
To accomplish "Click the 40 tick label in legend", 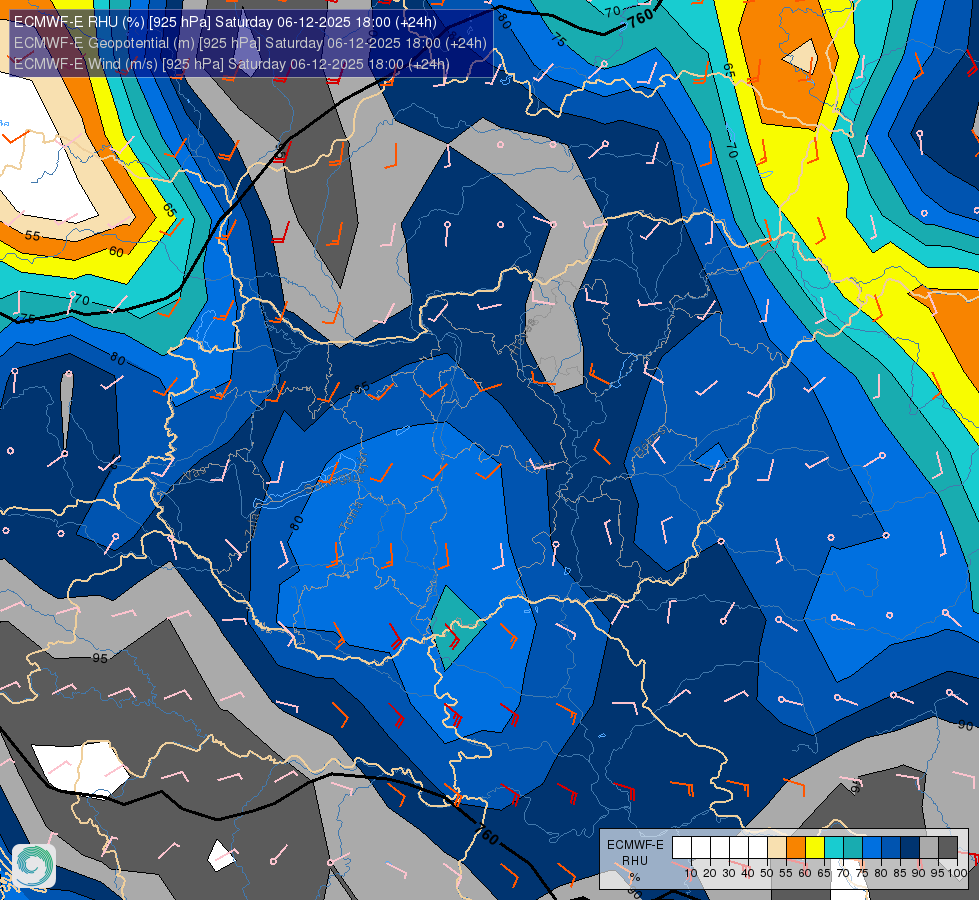I will pos(748,873).
